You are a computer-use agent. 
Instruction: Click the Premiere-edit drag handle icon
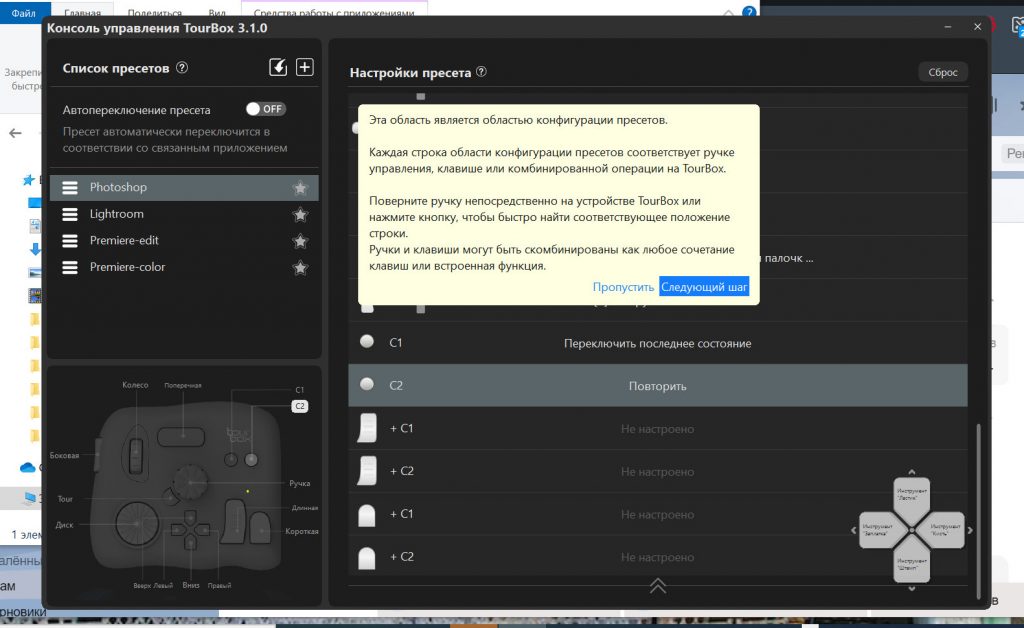(x=70, y=241)
